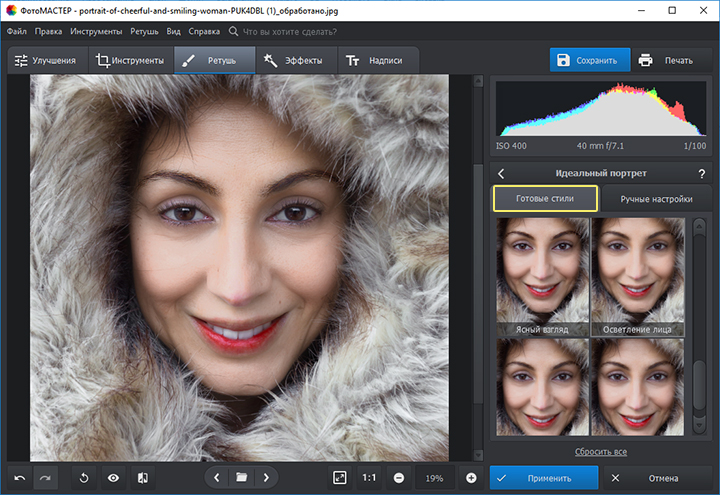This screenshot has width=720, height=495.
Task: Switch to Ручные настройки tab
Action: (656, 199)
